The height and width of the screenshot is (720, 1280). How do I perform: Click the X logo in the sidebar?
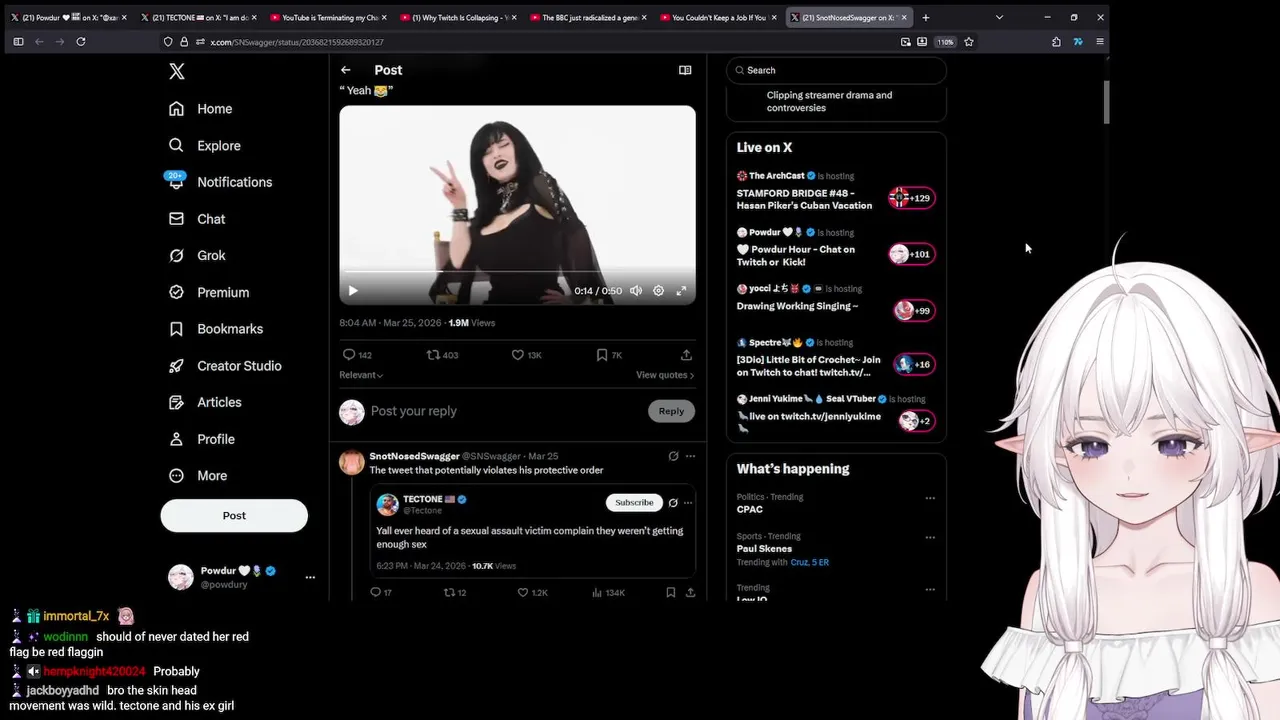[x=177, y=71]
